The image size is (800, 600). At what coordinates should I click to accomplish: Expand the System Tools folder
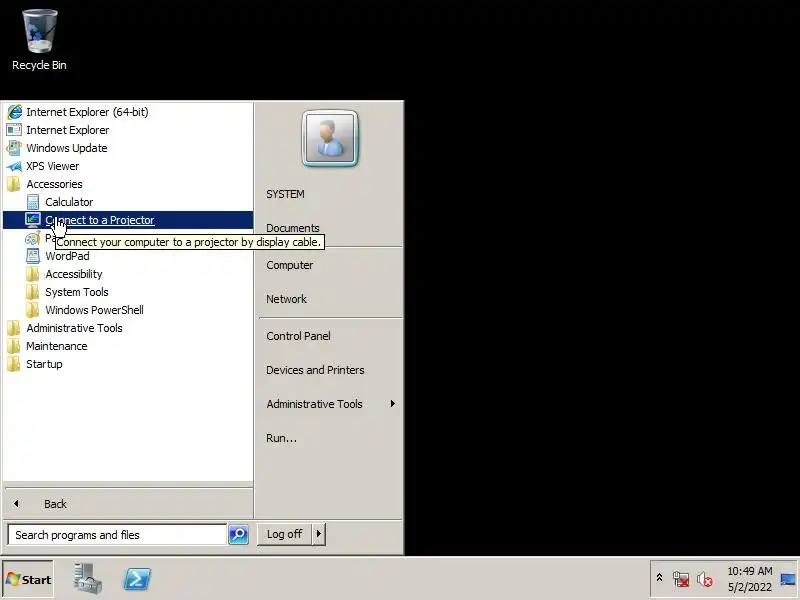point(128,292)
